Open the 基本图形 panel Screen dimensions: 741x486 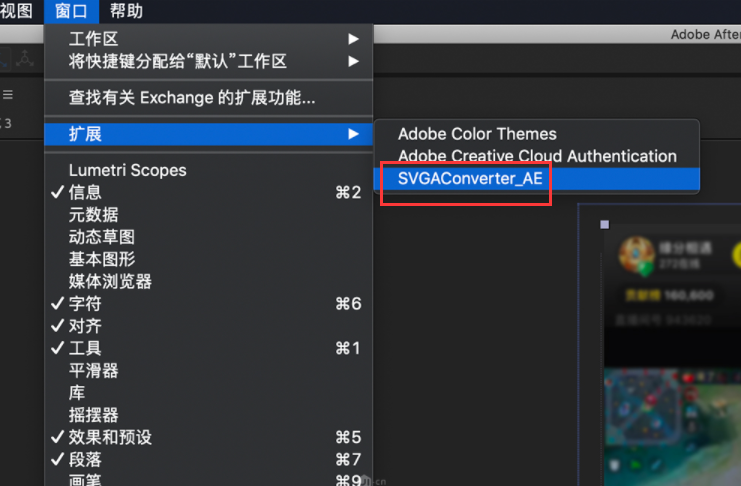click(x=208, y=259)
